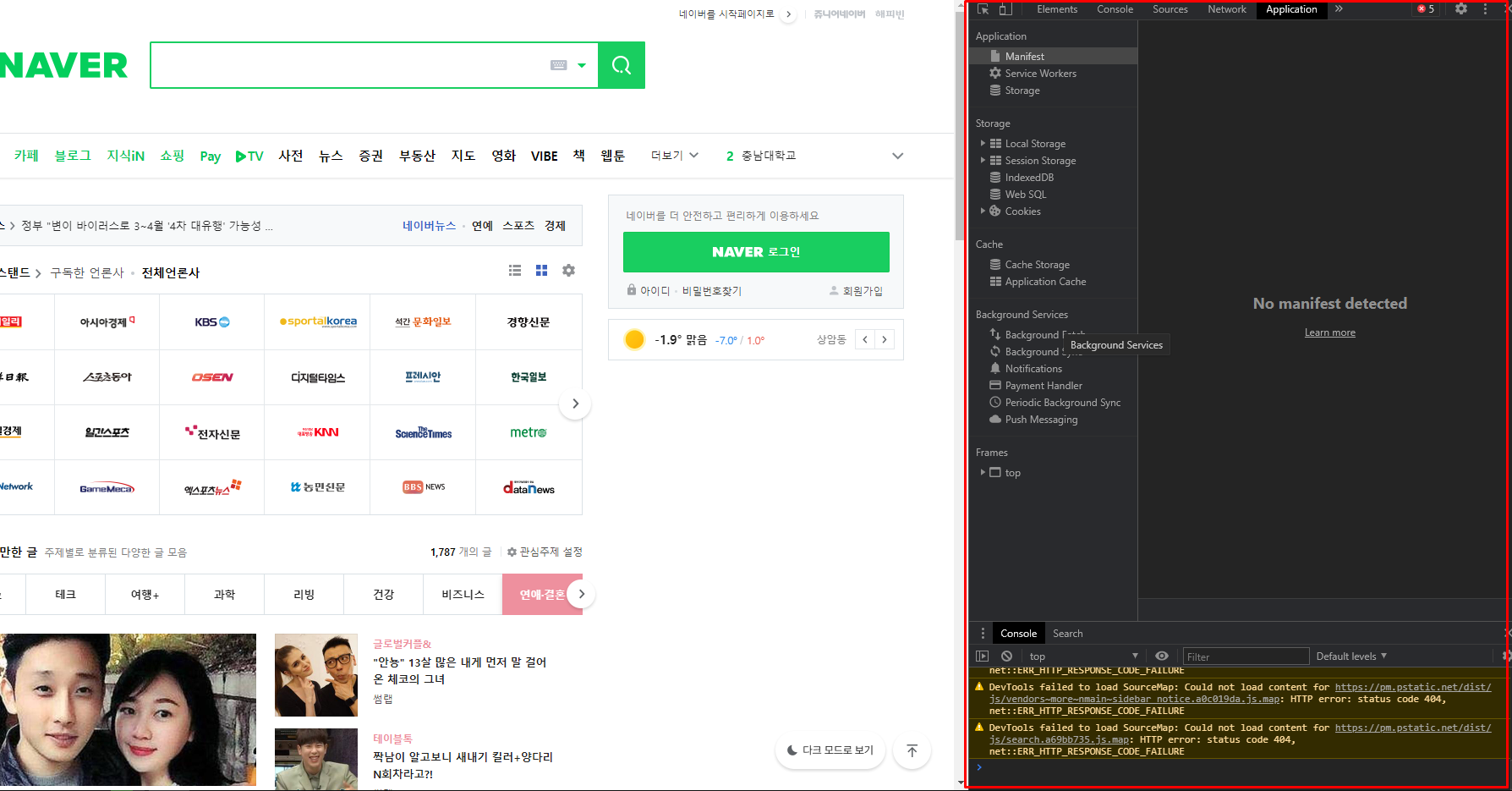This screenshot has height=791, width=1512.
Task: Expand the Local Storage tree node
Action: click(983, 144)
